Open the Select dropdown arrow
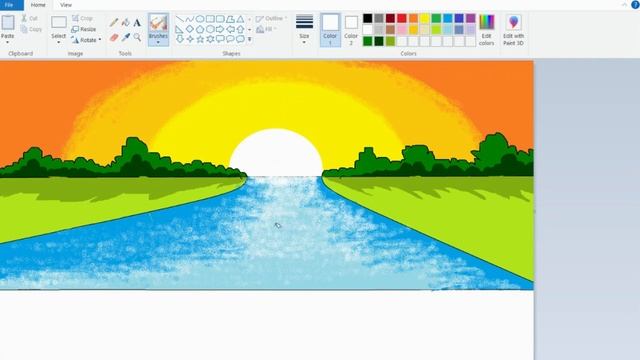This screenshot has width=640, height=360. [59, 42]
